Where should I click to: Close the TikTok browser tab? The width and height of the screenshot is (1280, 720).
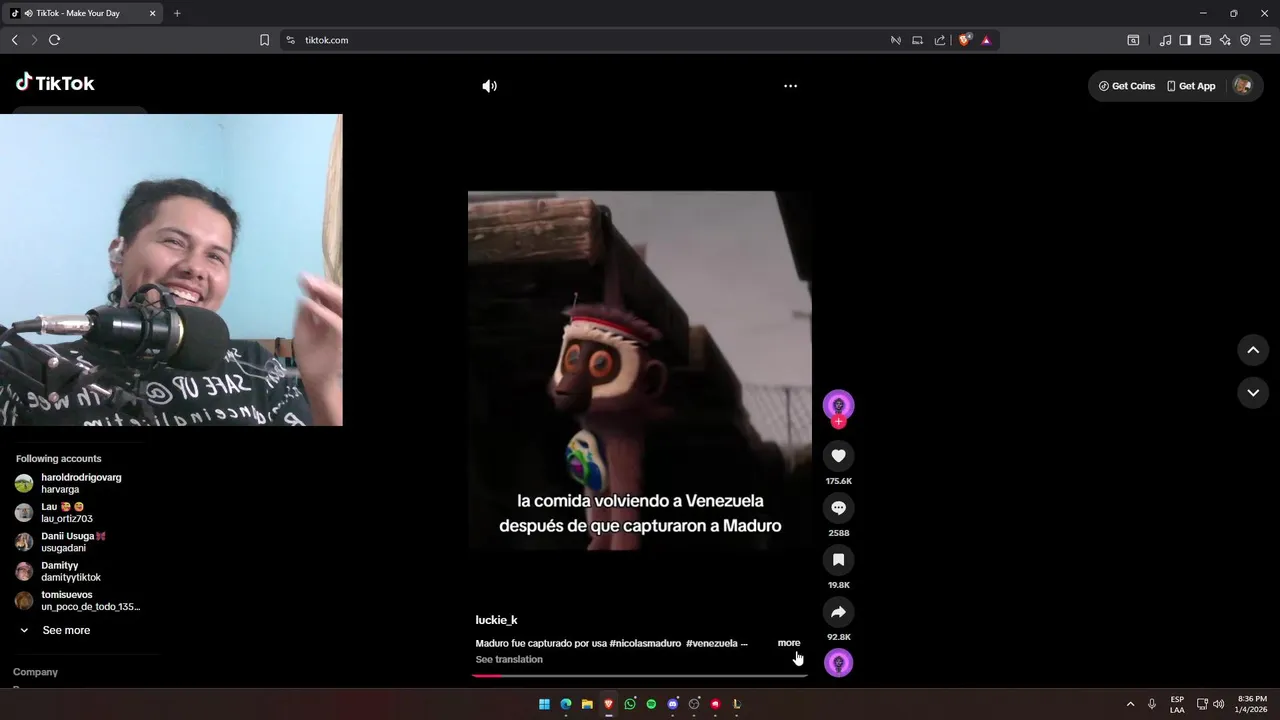point(152,13)
